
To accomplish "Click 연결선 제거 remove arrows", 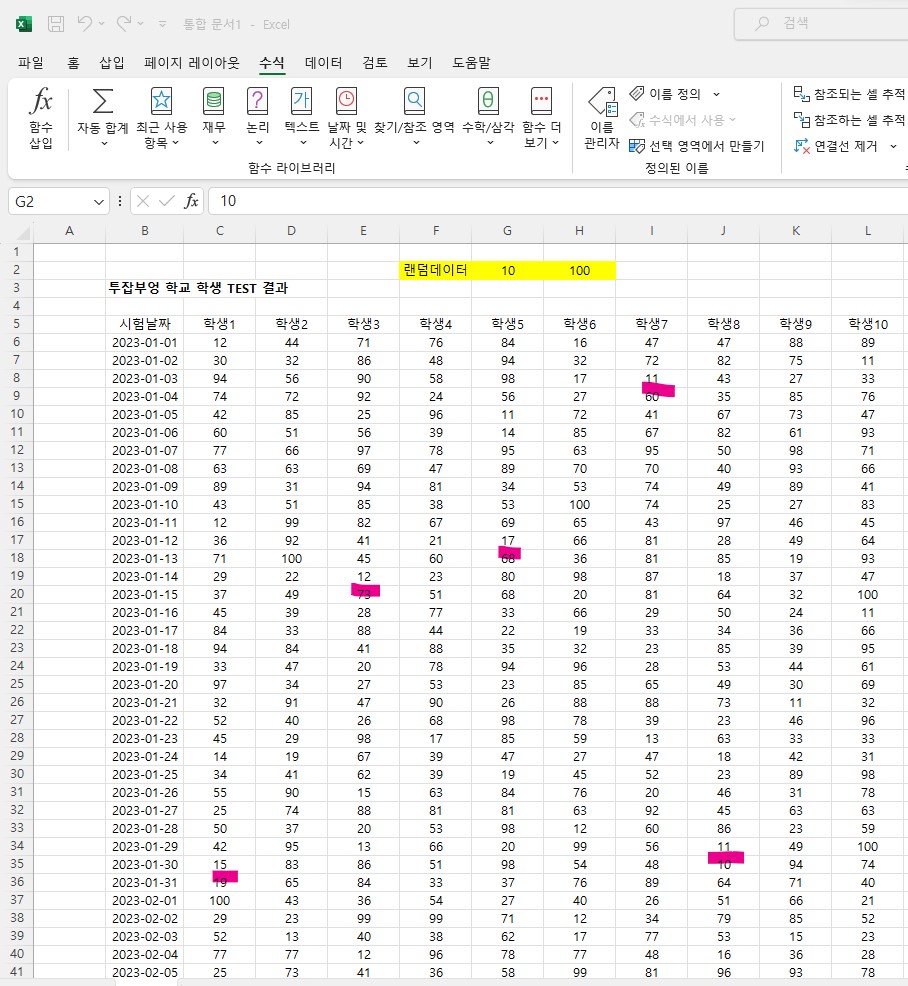I will 836,146.
